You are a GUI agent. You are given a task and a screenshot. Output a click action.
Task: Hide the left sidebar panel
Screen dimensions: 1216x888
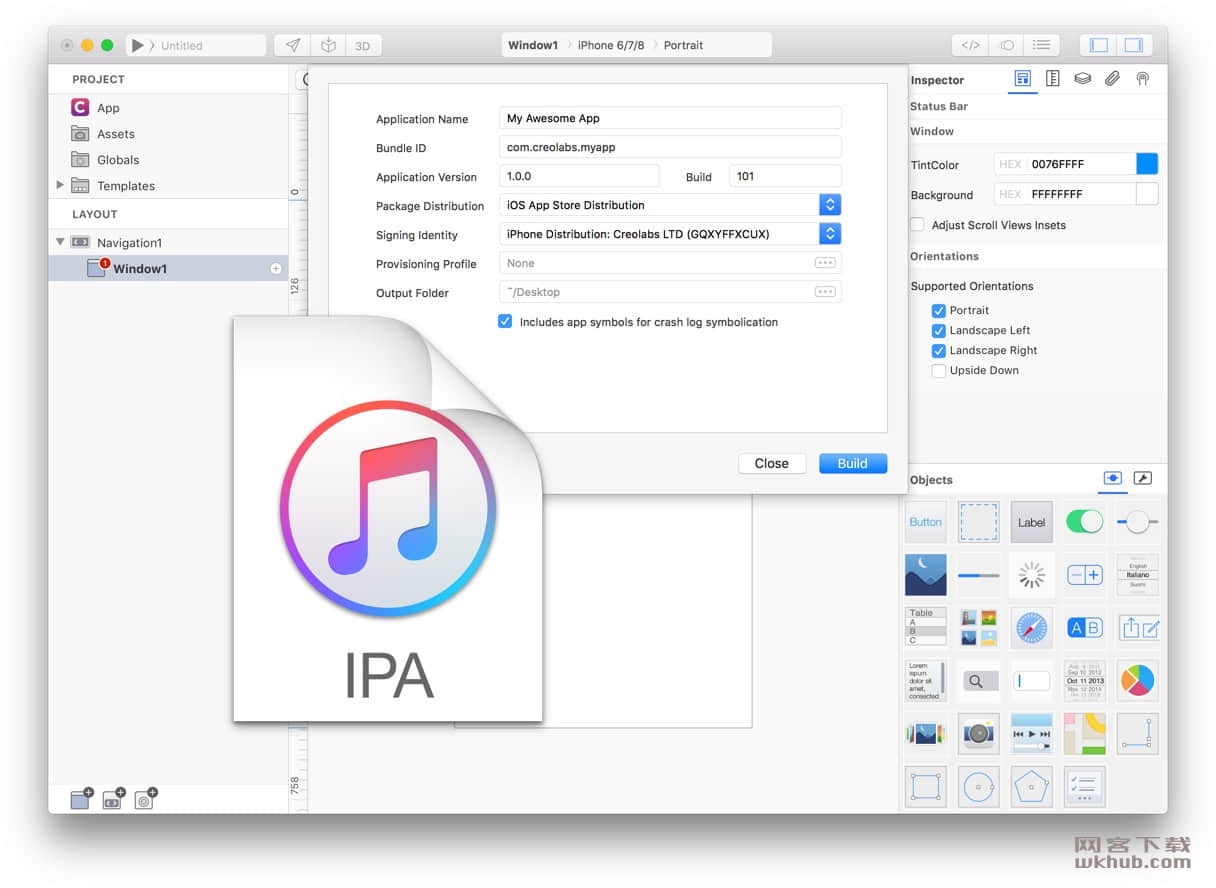(x=1099, y=45)
